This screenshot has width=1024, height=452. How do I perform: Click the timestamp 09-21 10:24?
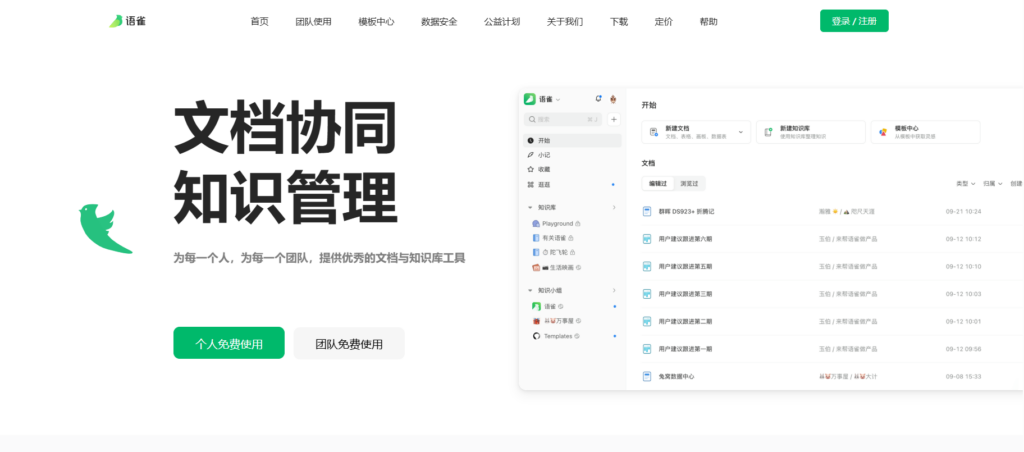[x=963, y=212]
